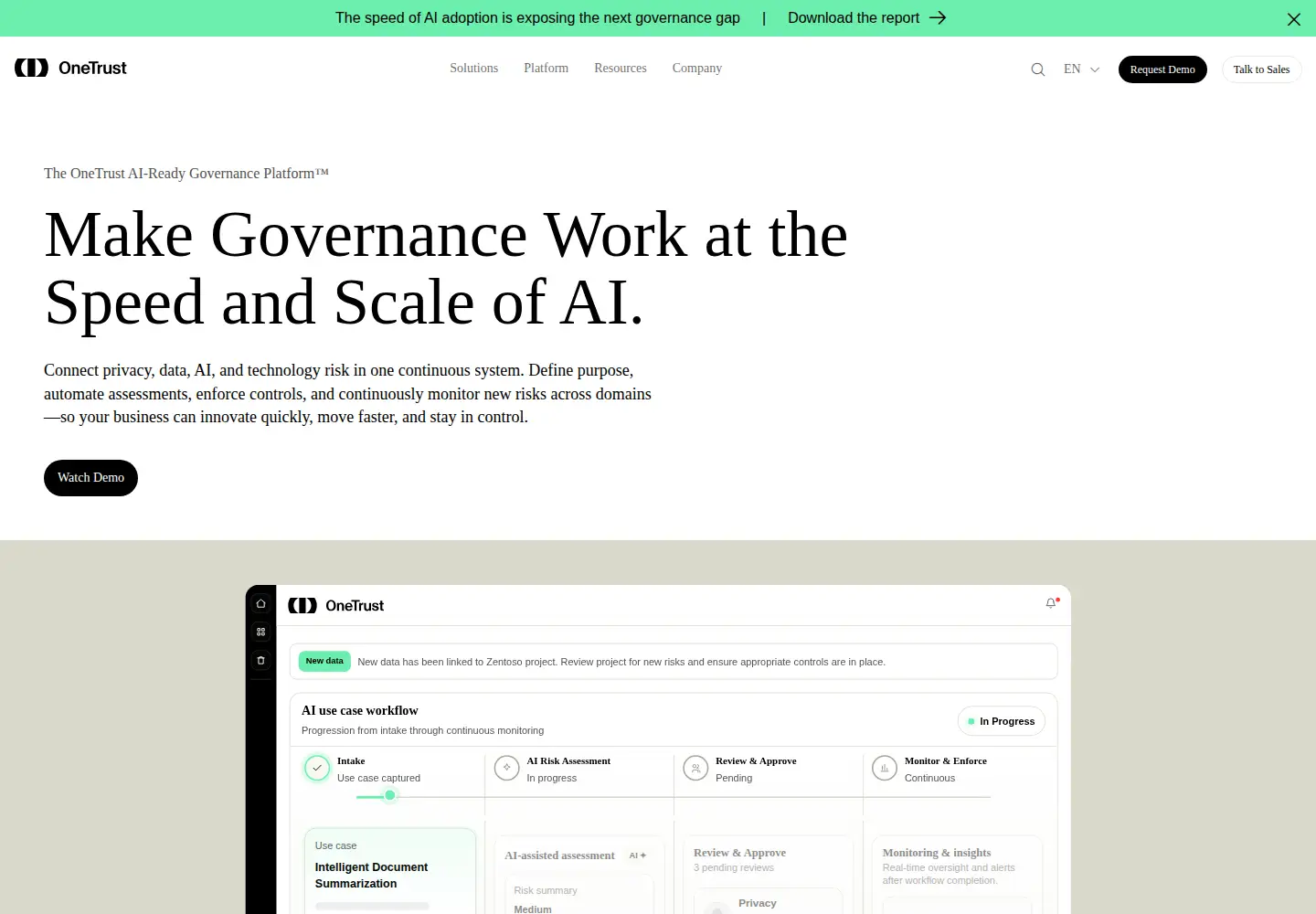1316x914 pixels.
Task: Select the Monitor & Enforce step icon
Action: pyautogui.click(x=885, y=769)
